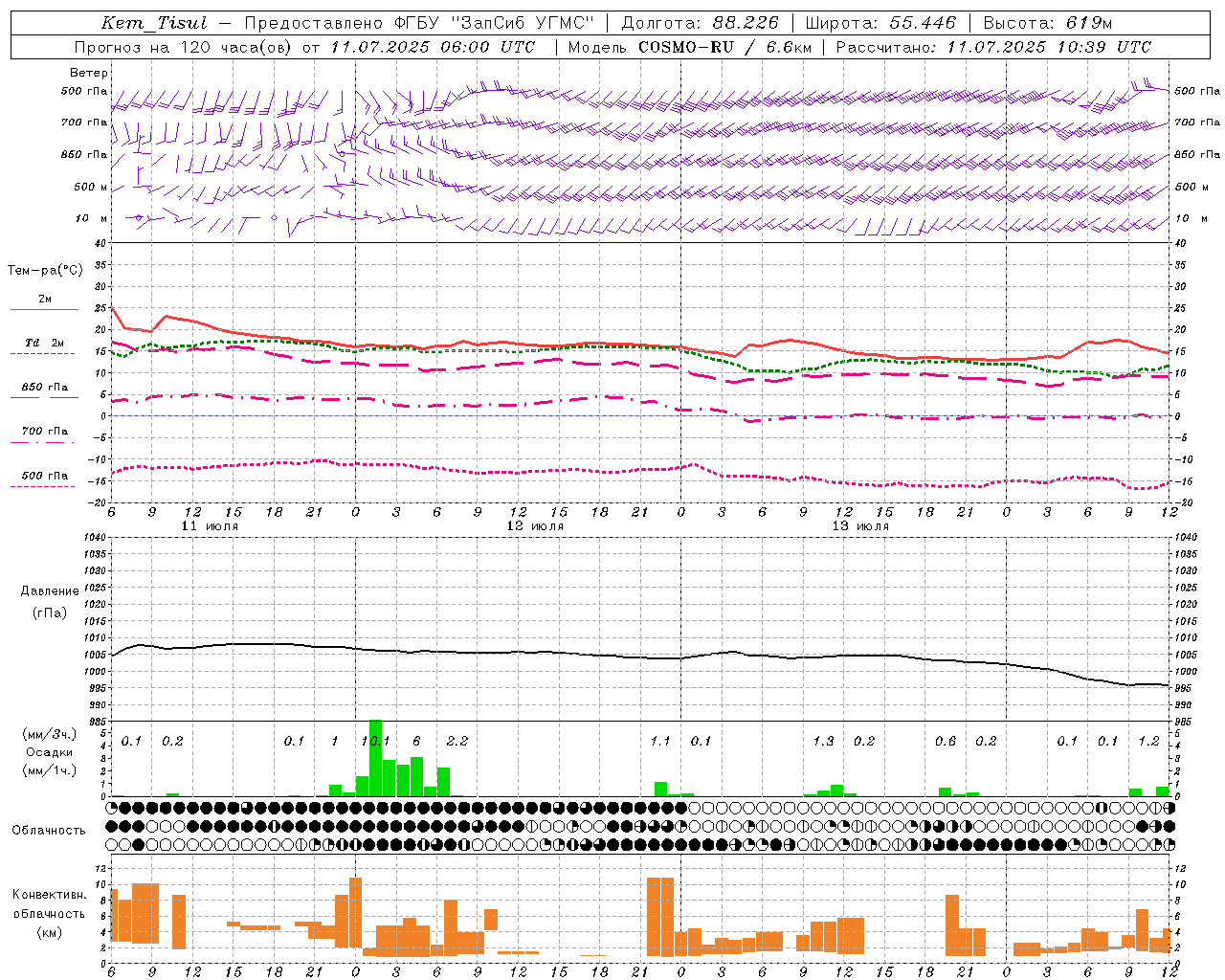Click the "Осадки" precipitation label

click(49, 752)
